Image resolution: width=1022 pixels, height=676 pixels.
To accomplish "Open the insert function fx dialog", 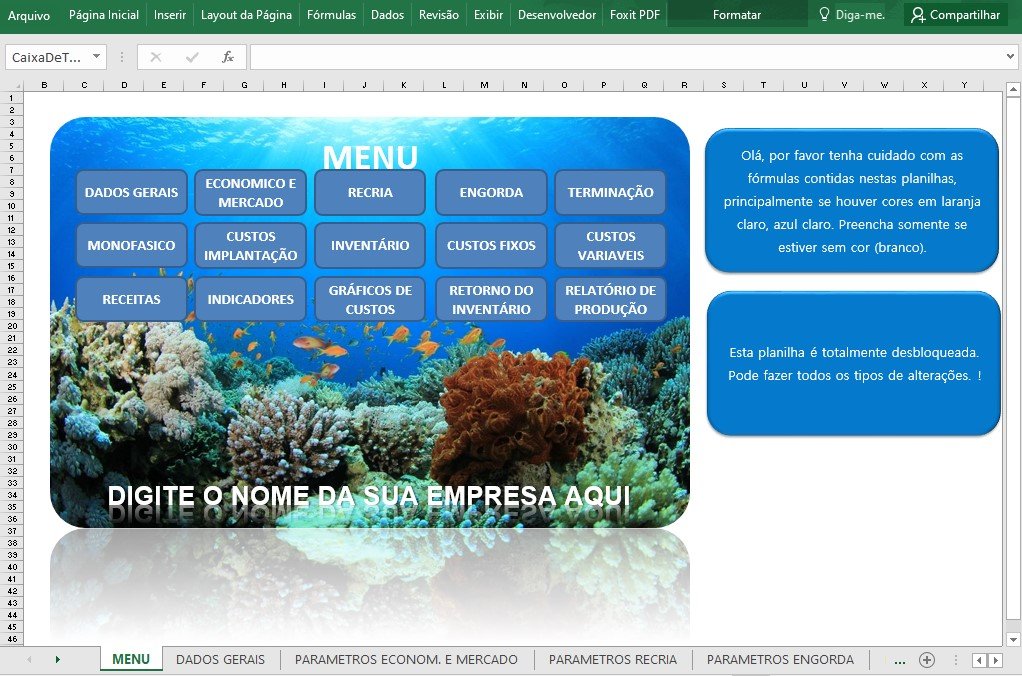I will pos(227,57).
